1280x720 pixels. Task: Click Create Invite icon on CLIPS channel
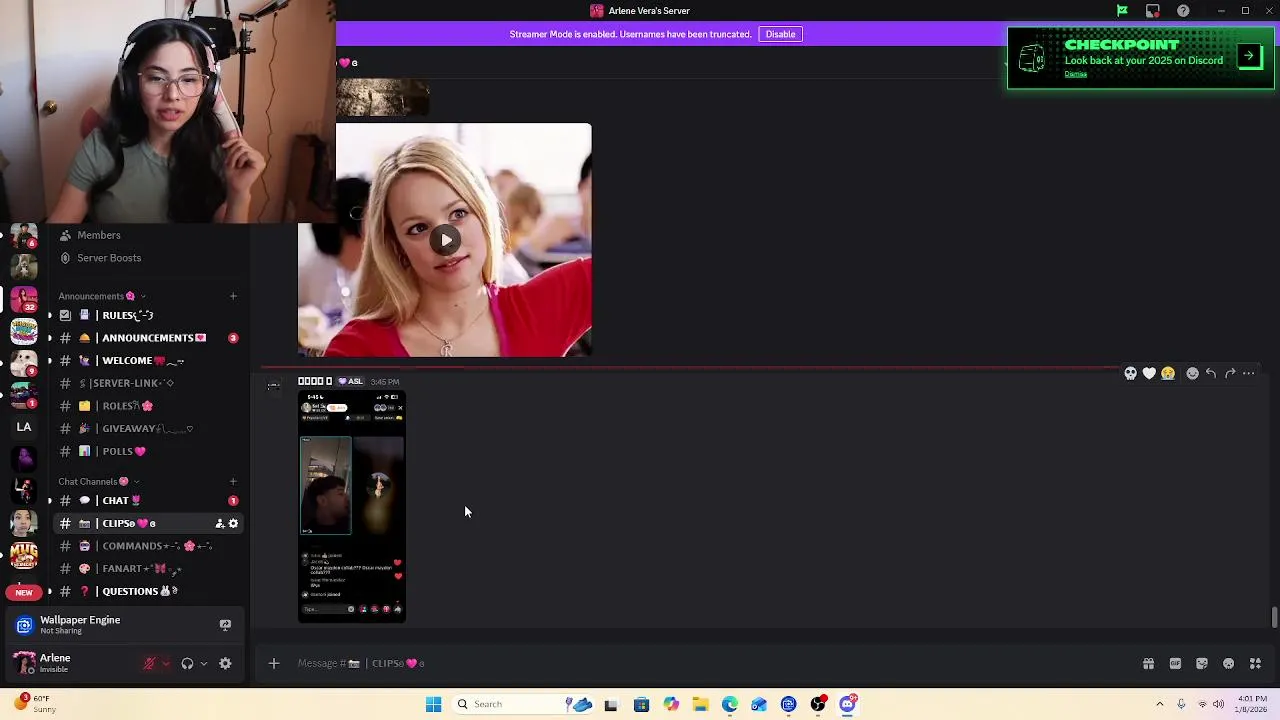tap(219, 523)
